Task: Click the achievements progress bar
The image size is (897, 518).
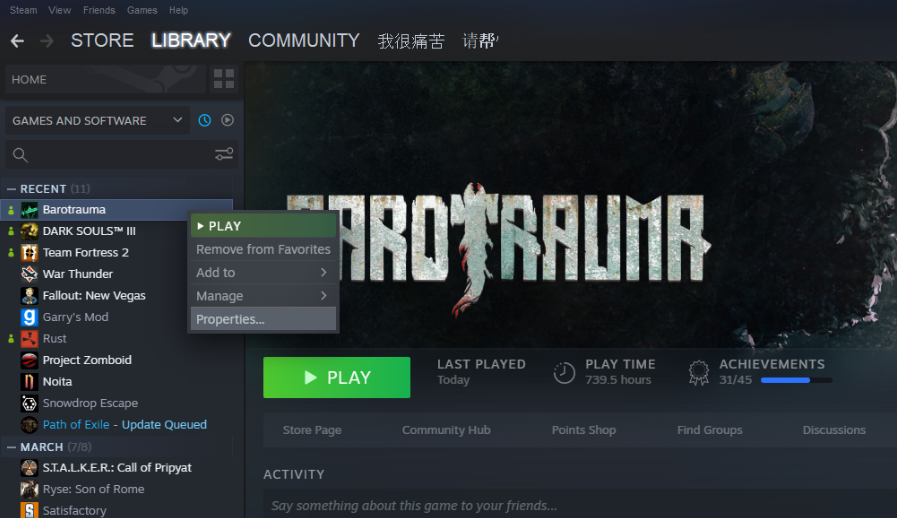Action: click(796, 380)
